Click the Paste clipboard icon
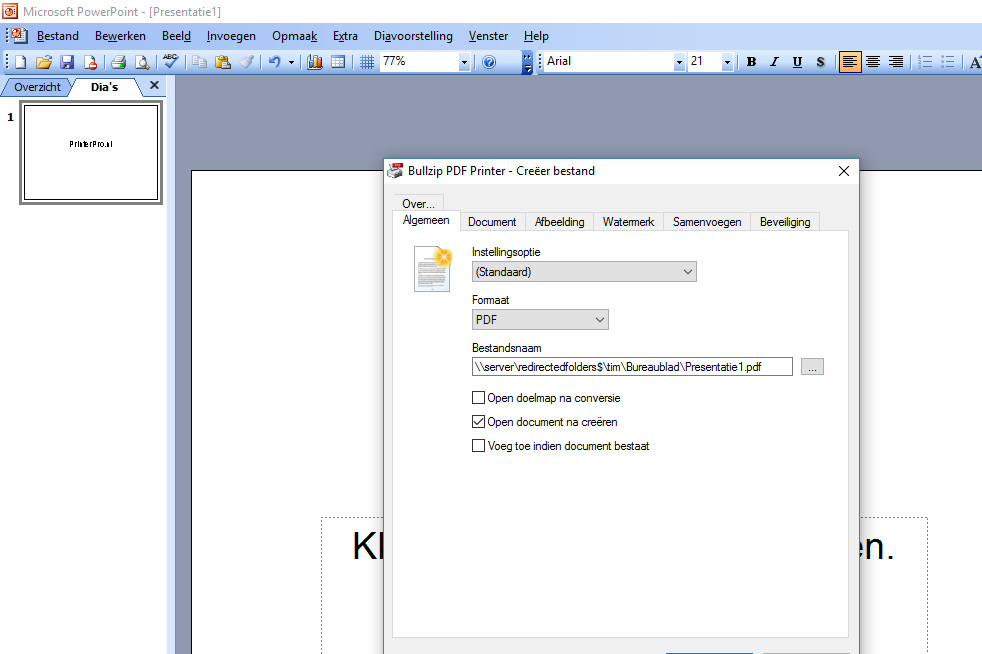Image resolution: width=982 pixels, height=654 pixels. 222,61
